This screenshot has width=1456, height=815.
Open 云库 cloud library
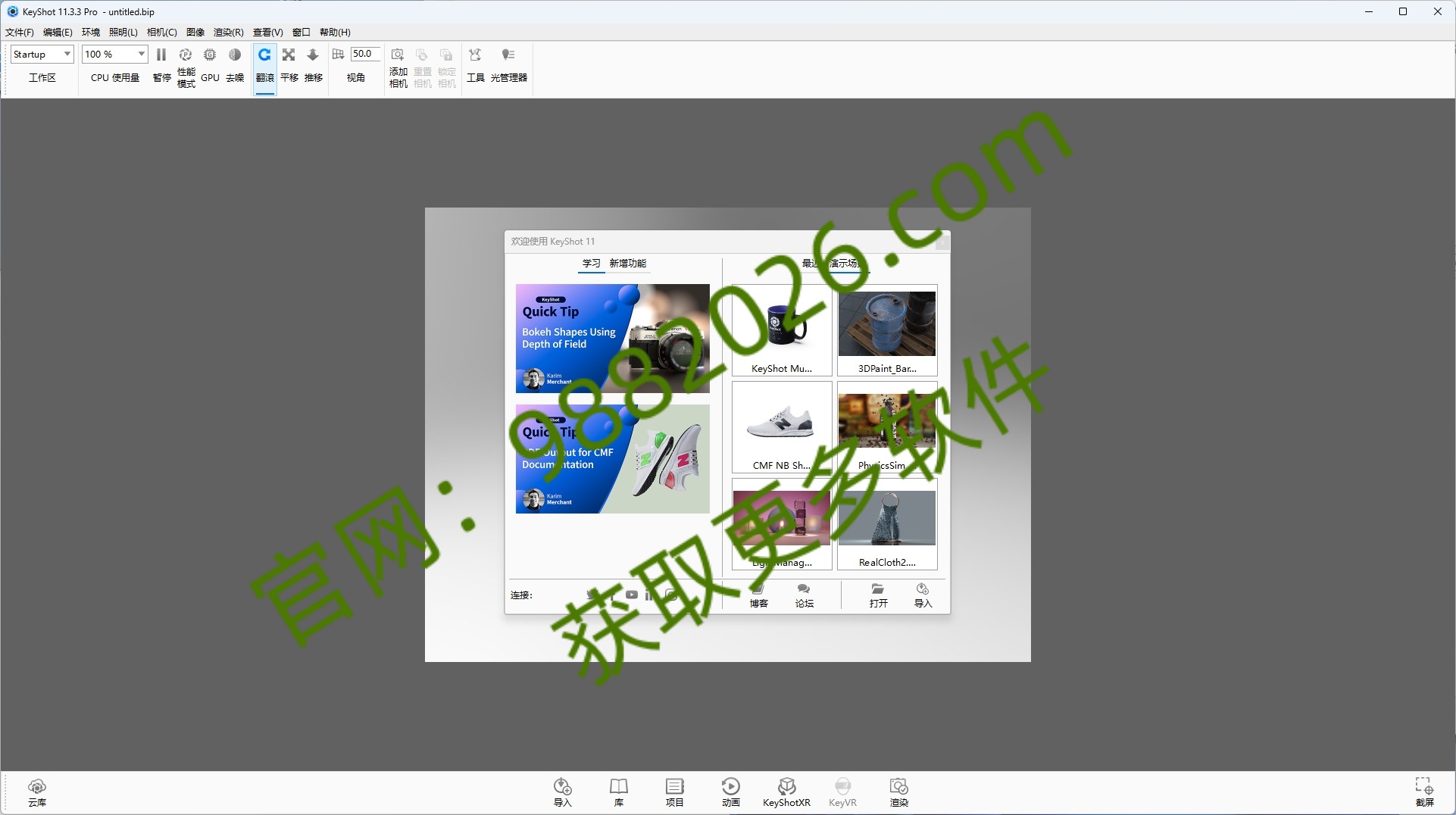pos(37,792)
